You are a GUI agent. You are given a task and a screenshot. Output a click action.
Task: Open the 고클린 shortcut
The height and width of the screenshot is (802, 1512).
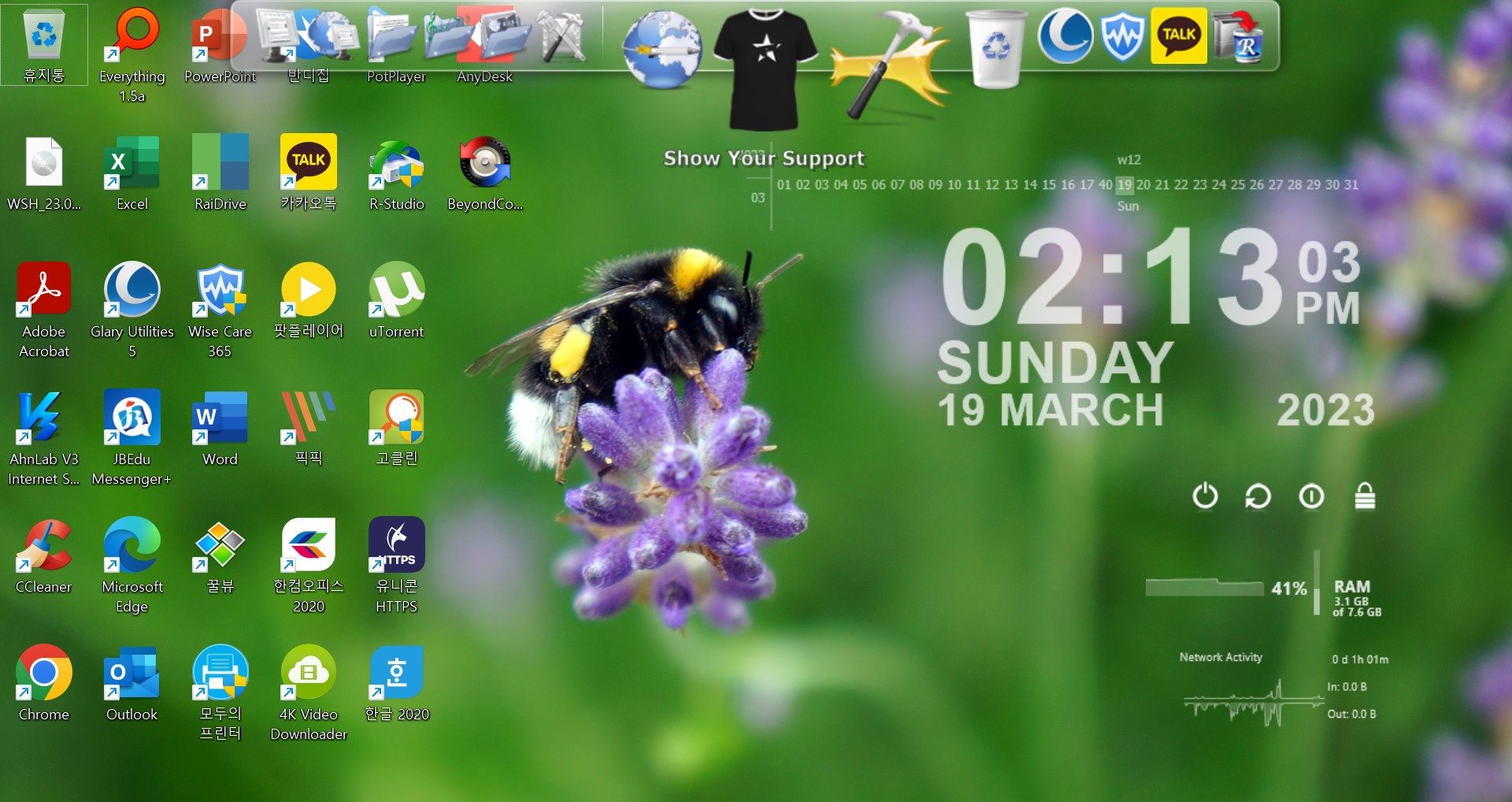click(397, 429)
